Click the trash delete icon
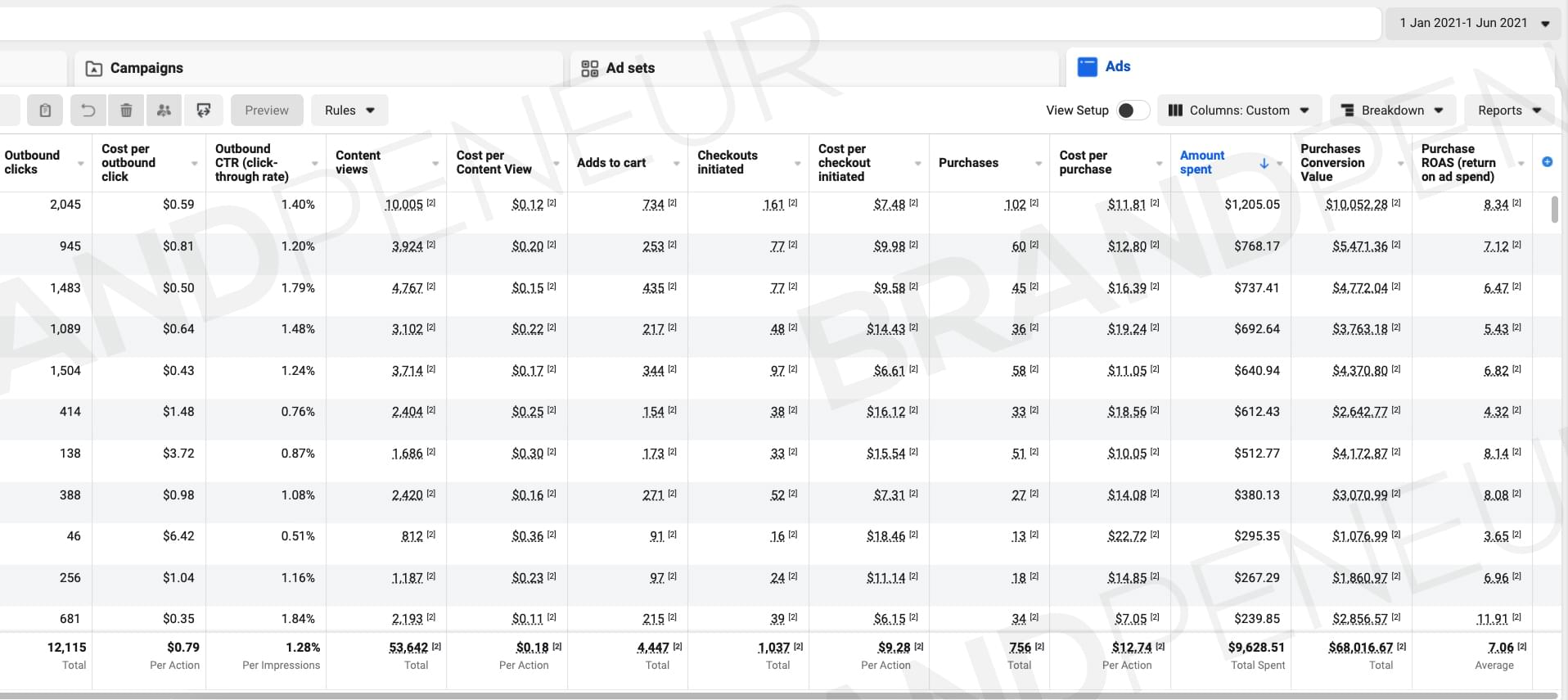The image size is (1568, 700). click(126, 111)
